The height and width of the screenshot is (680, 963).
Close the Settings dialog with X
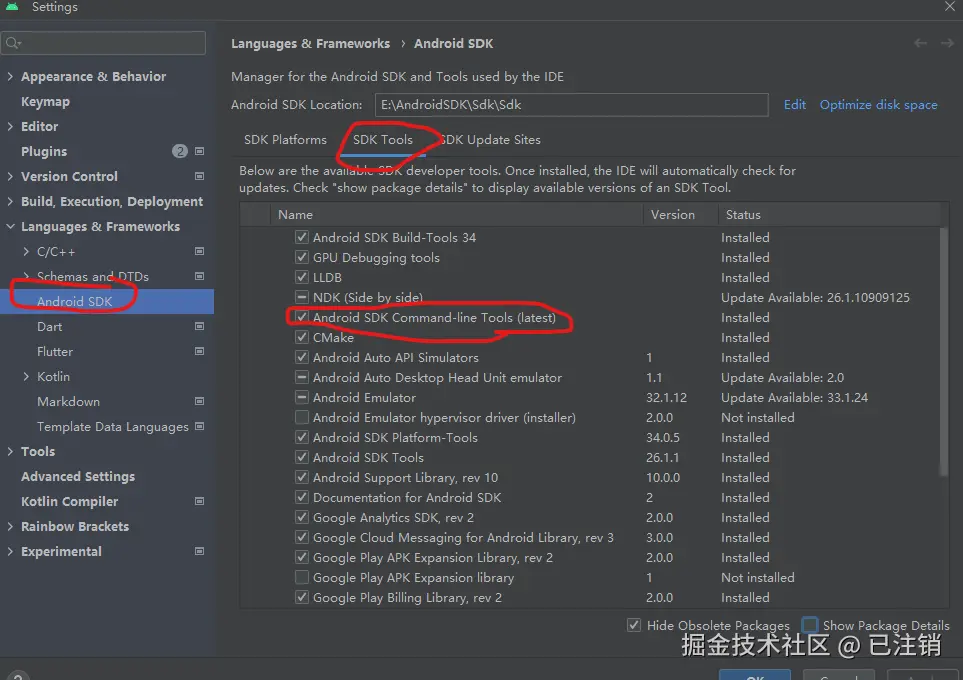pyautogui.click(x=949, y=6)
